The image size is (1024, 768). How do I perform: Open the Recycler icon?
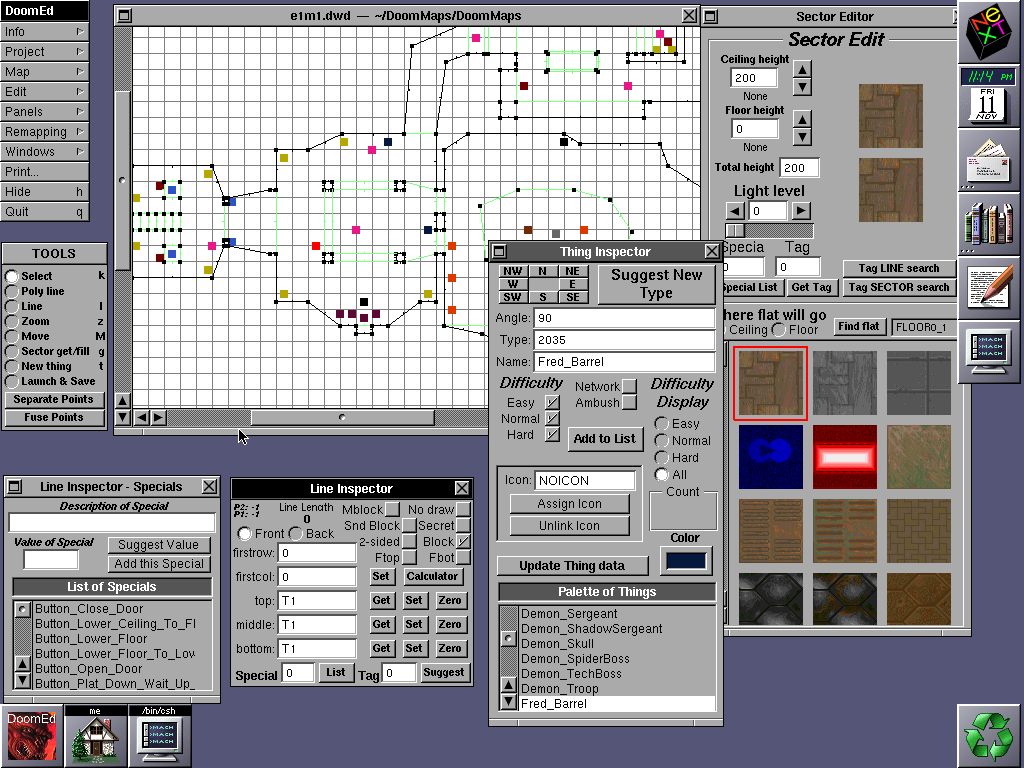pos(990,736)
